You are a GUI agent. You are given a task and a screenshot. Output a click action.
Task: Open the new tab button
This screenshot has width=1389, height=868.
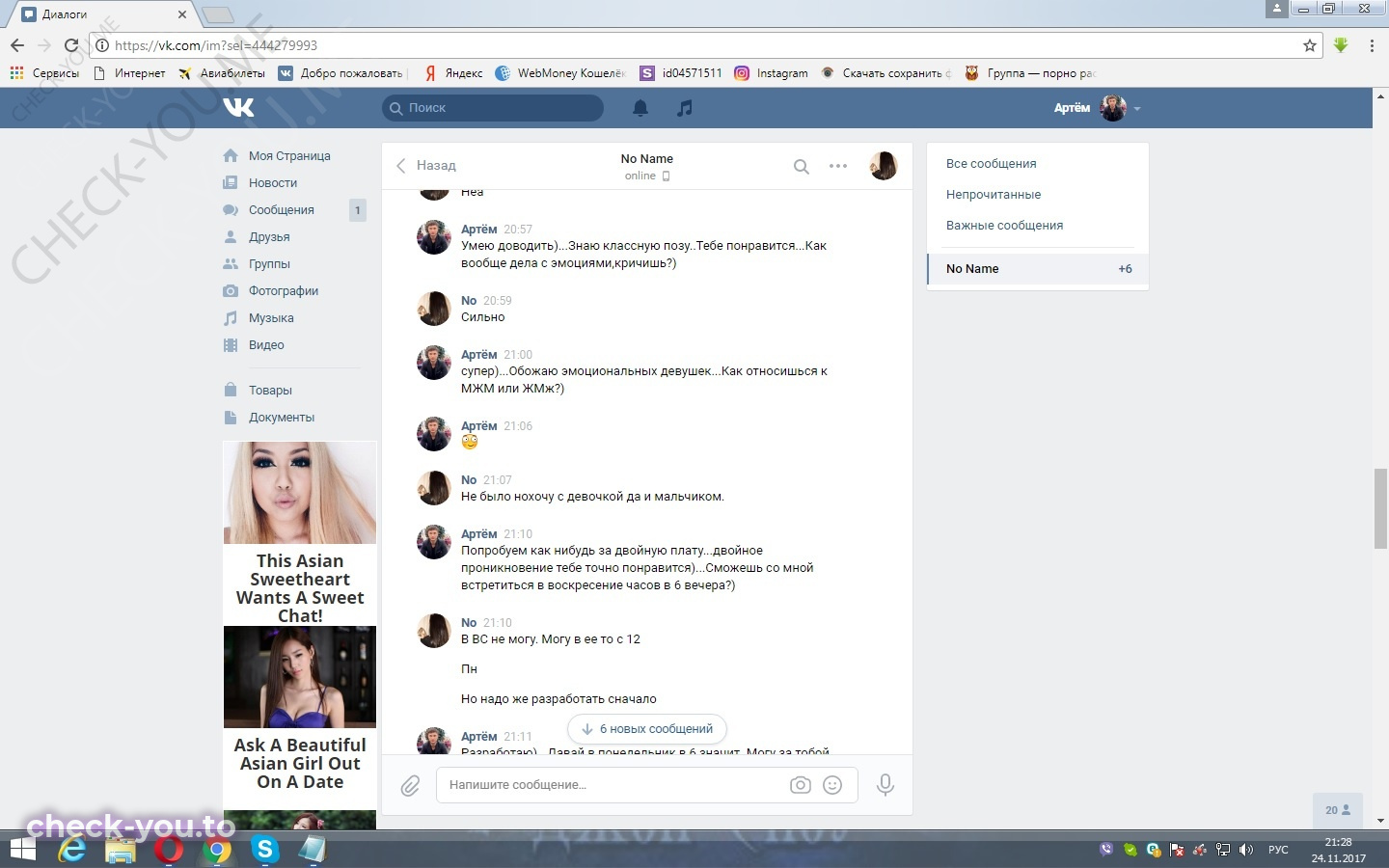click(x=217, y=14)
